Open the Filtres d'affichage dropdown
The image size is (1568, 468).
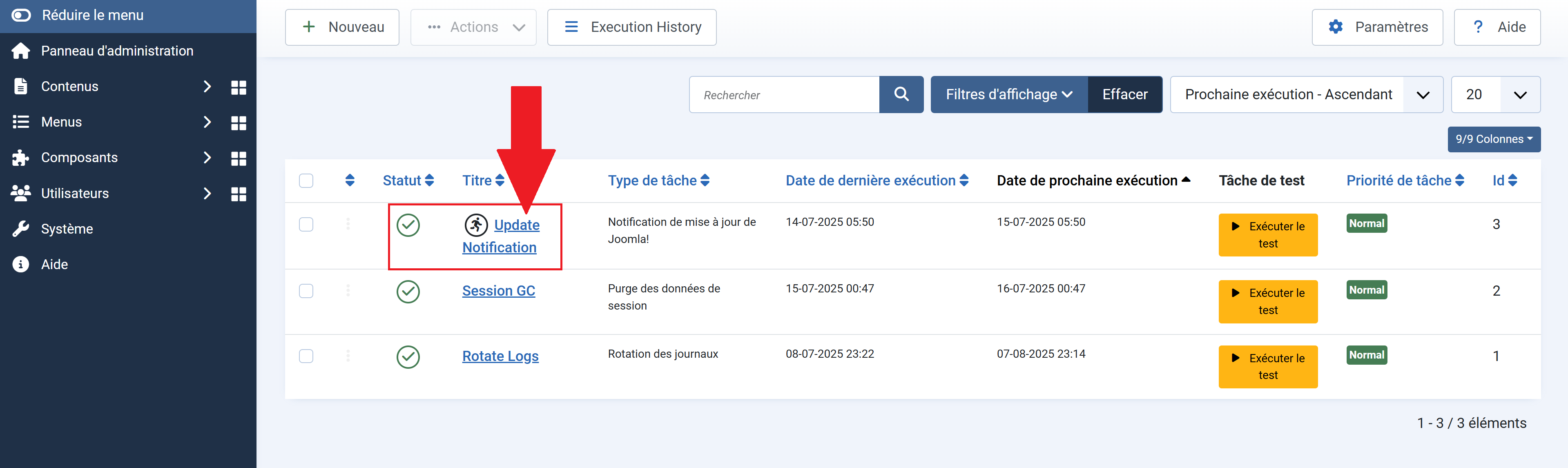[1008, 94]
